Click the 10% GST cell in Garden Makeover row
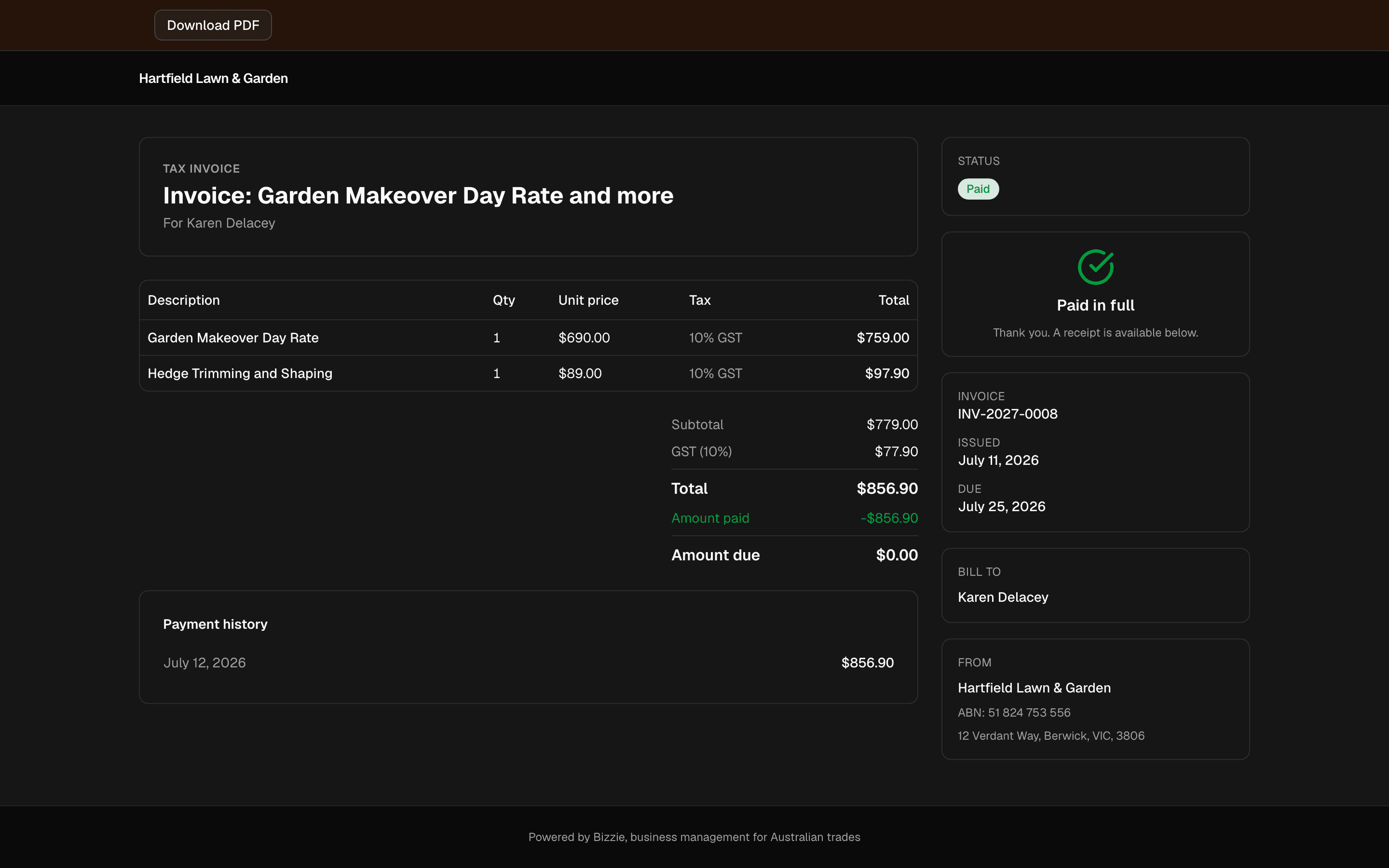 716,338
